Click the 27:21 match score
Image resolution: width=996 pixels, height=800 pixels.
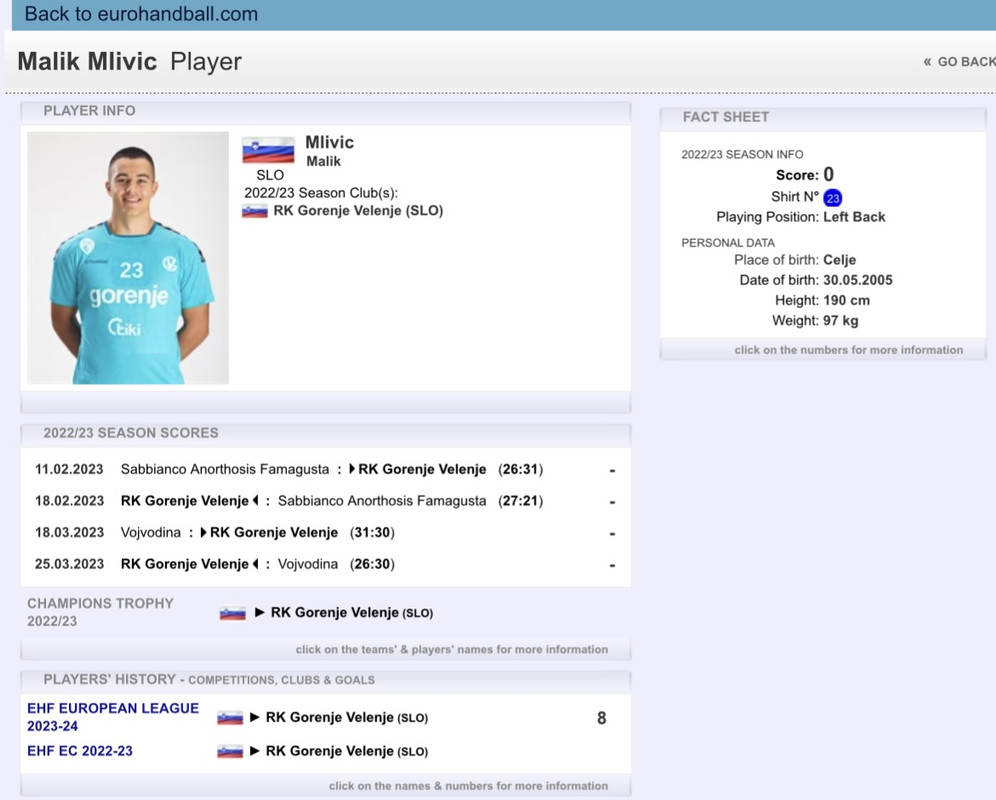520,501
